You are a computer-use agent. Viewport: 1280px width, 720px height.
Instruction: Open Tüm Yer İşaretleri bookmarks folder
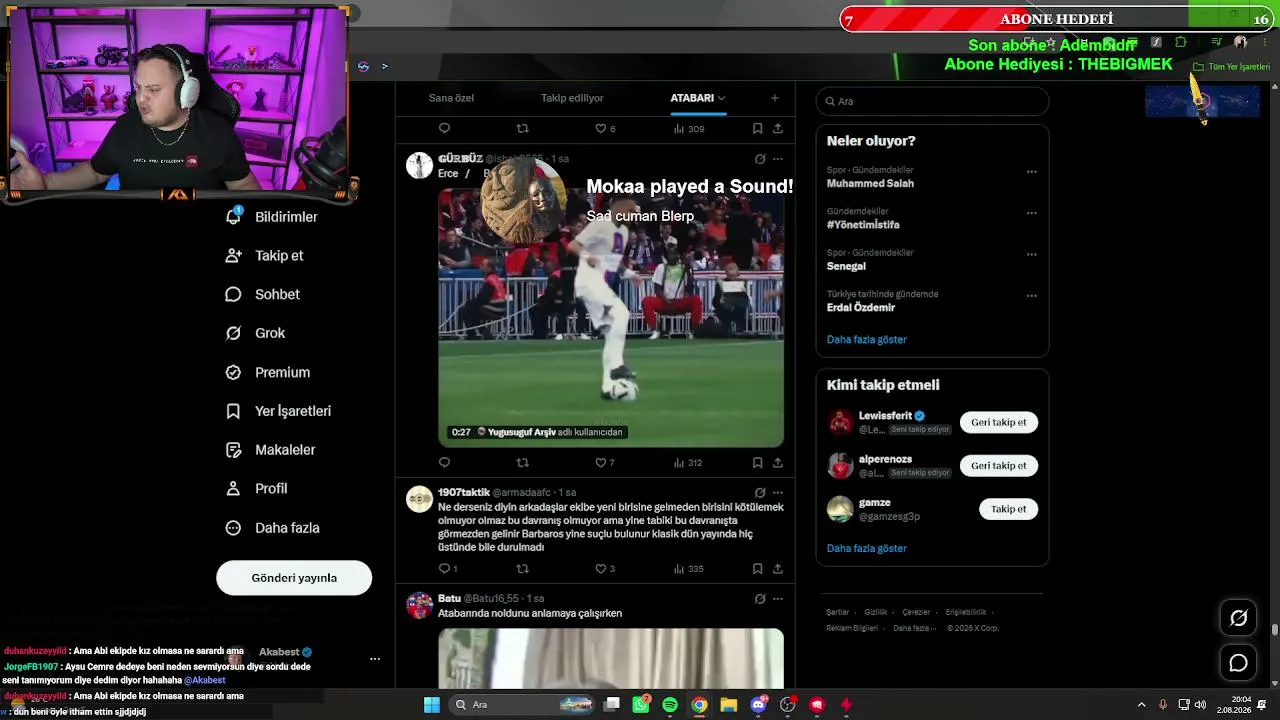1232,67
